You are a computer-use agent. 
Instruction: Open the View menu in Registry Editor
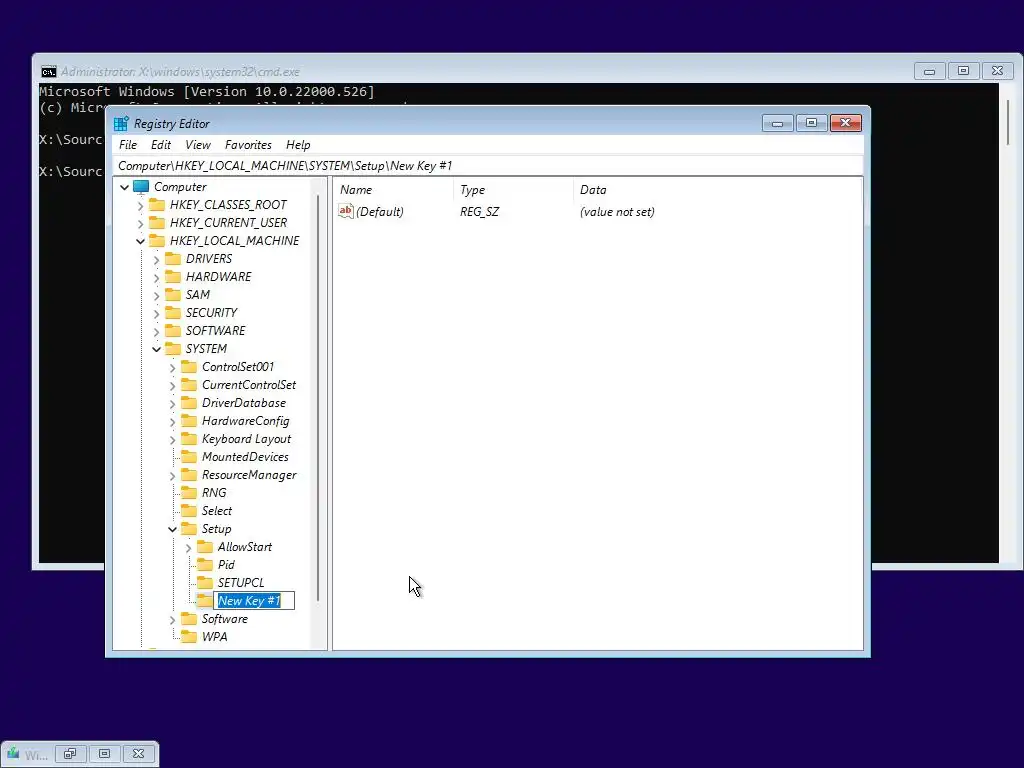(198, 145)
